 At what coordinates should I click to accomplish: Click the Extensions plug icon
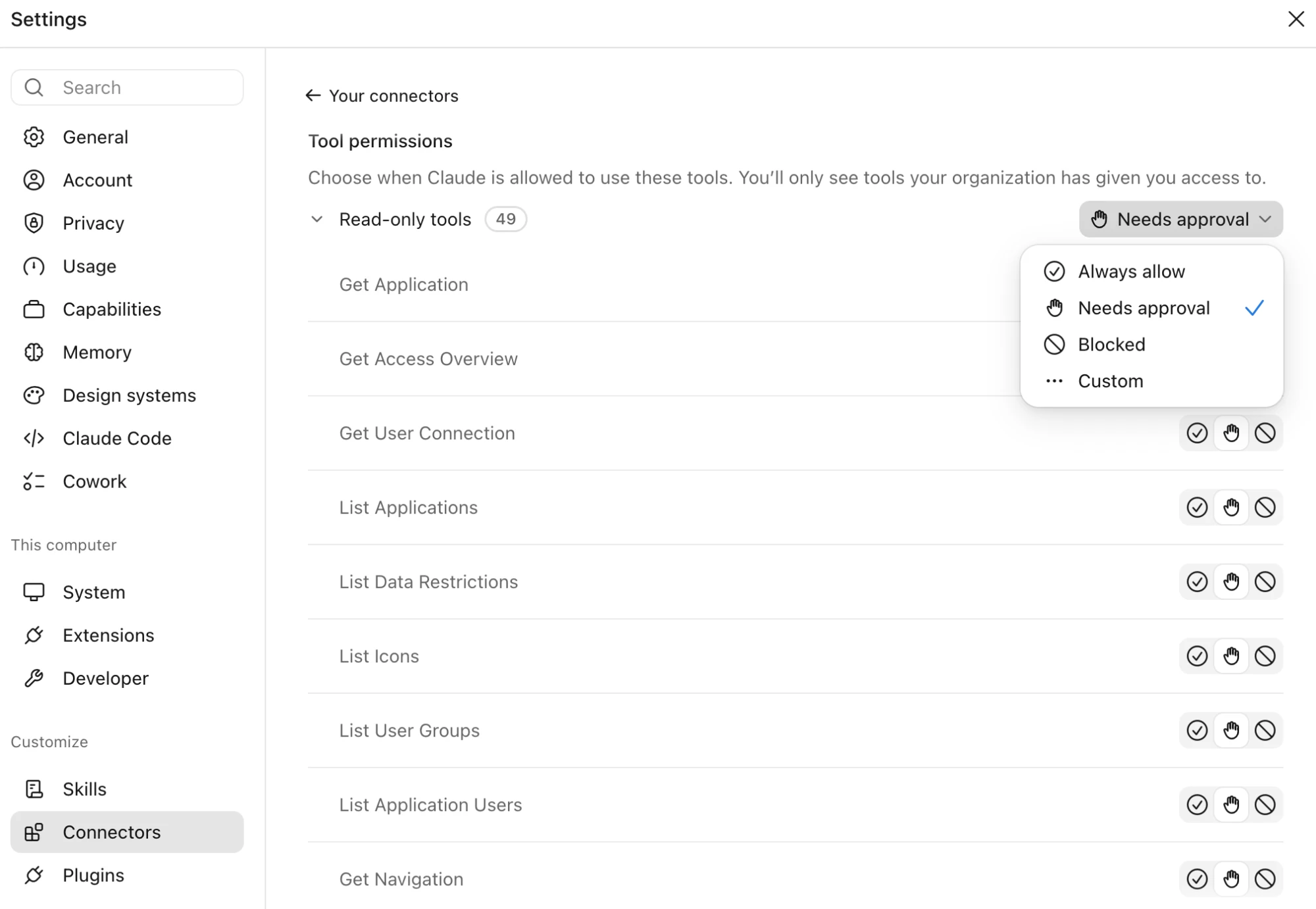34,635
